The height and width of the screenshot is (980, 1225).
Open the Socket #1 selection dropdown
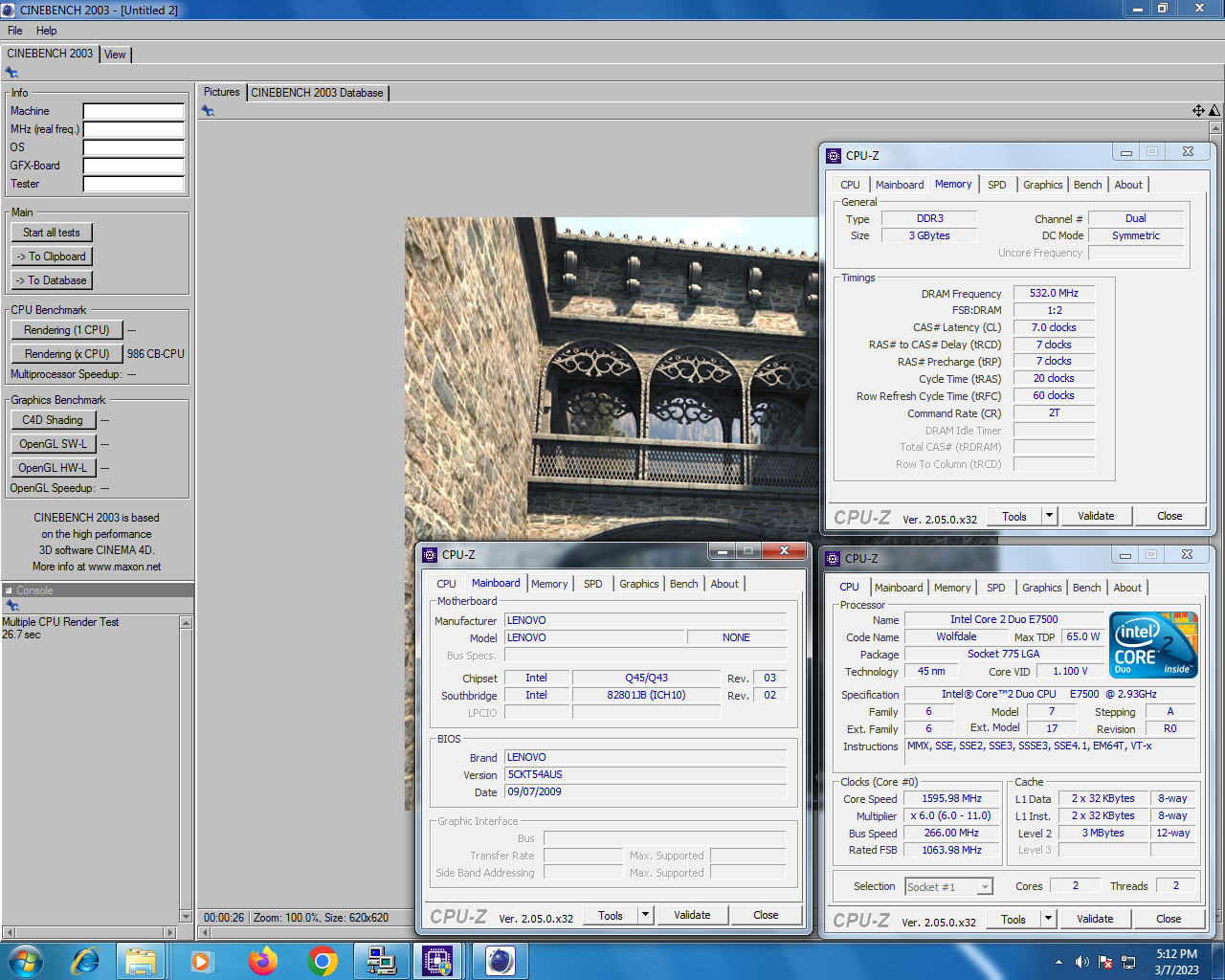pos(985,887)
